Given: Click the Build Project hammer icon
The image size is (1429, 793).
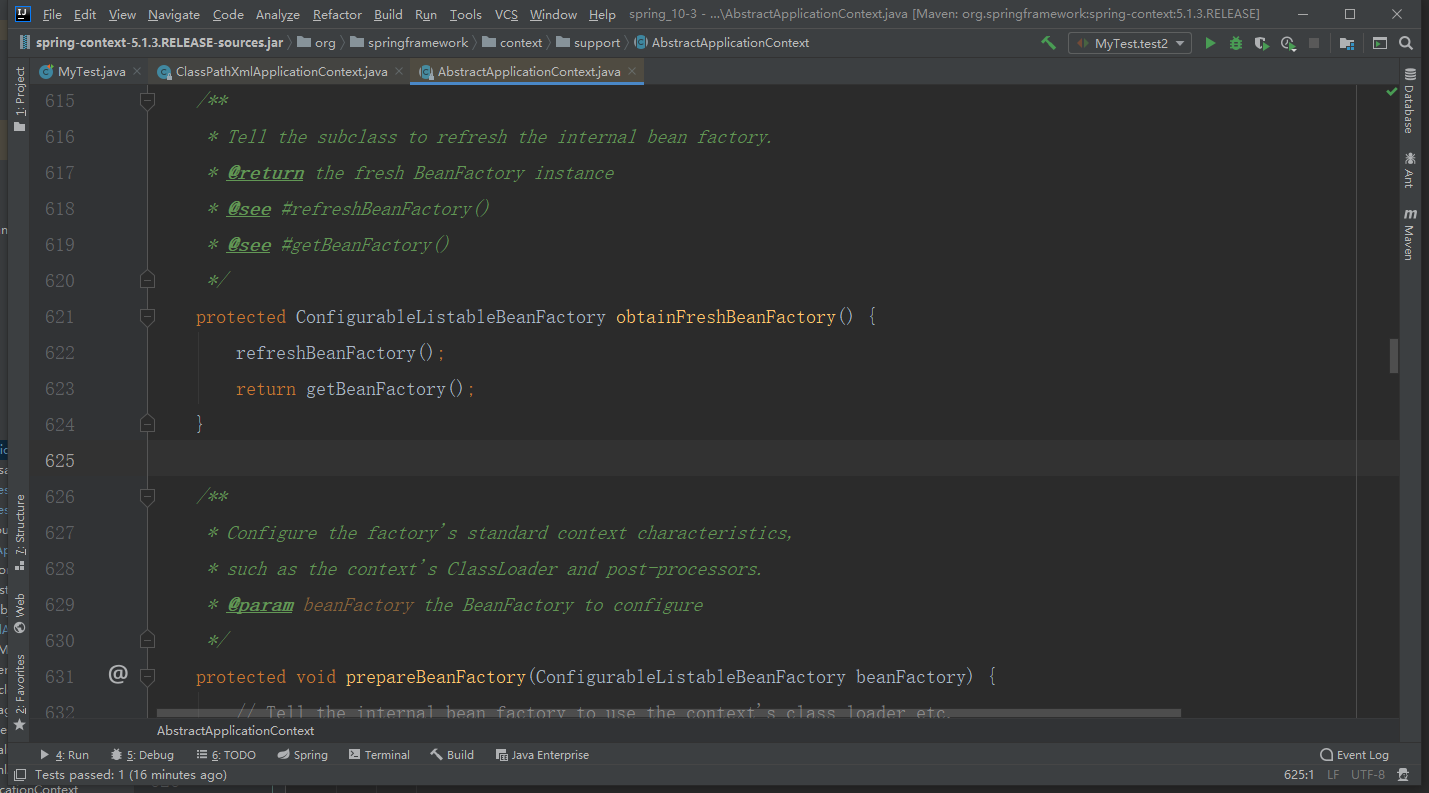Looking at the screenshot, I should (x=1048, y=43).
